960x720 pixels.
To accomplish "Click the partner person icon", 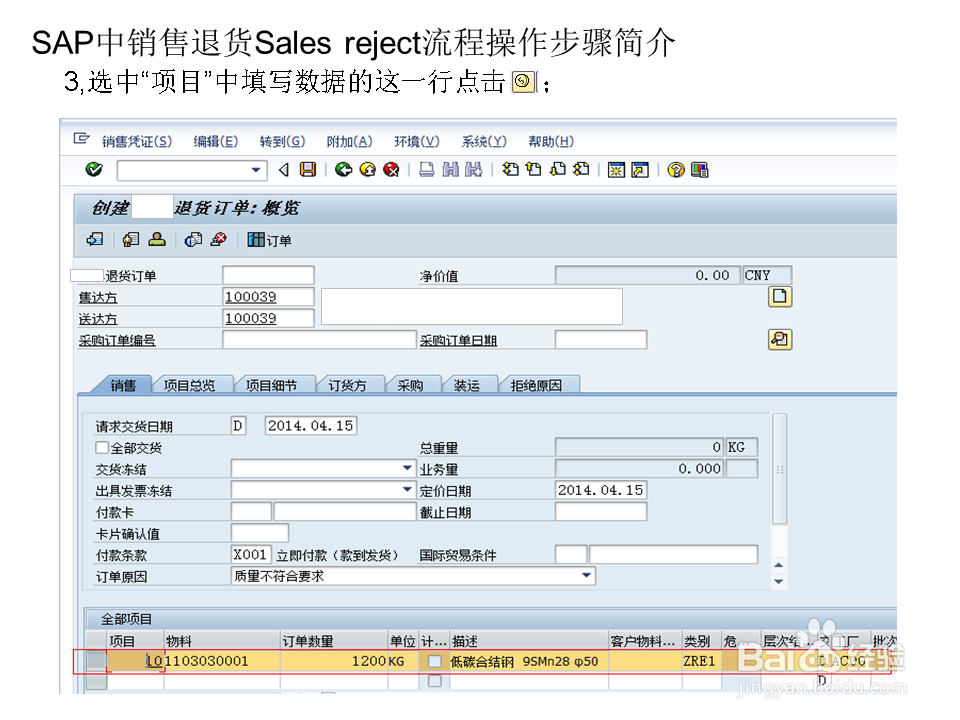I will (157, 239).
